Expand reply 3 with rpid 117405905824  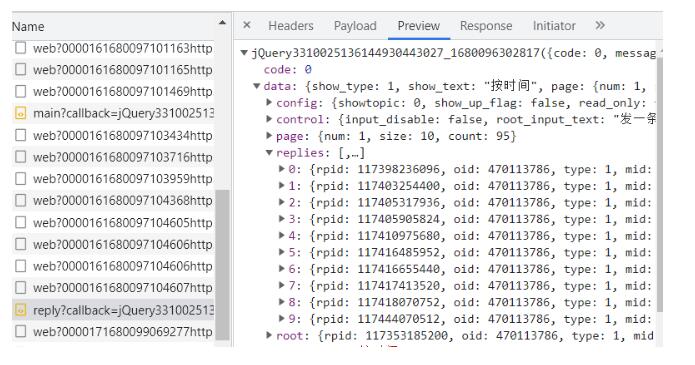pyautogui.click(x=281, y=219)
